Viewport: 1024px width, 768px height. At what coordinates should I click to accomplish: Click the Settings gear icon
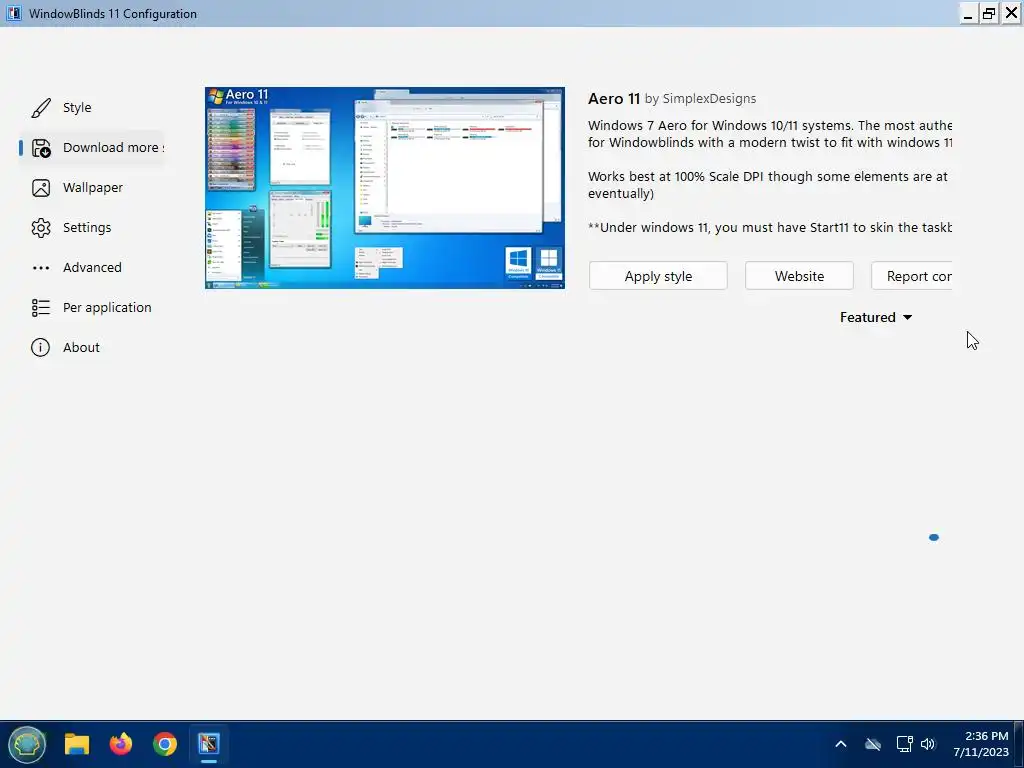pos(40,228)
